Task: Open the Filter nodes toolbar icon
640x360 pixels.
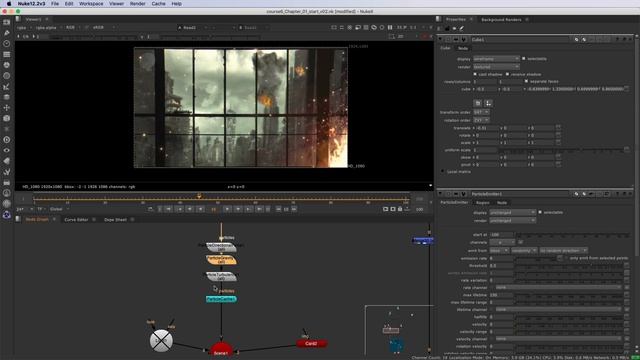Action: [7, 76]
